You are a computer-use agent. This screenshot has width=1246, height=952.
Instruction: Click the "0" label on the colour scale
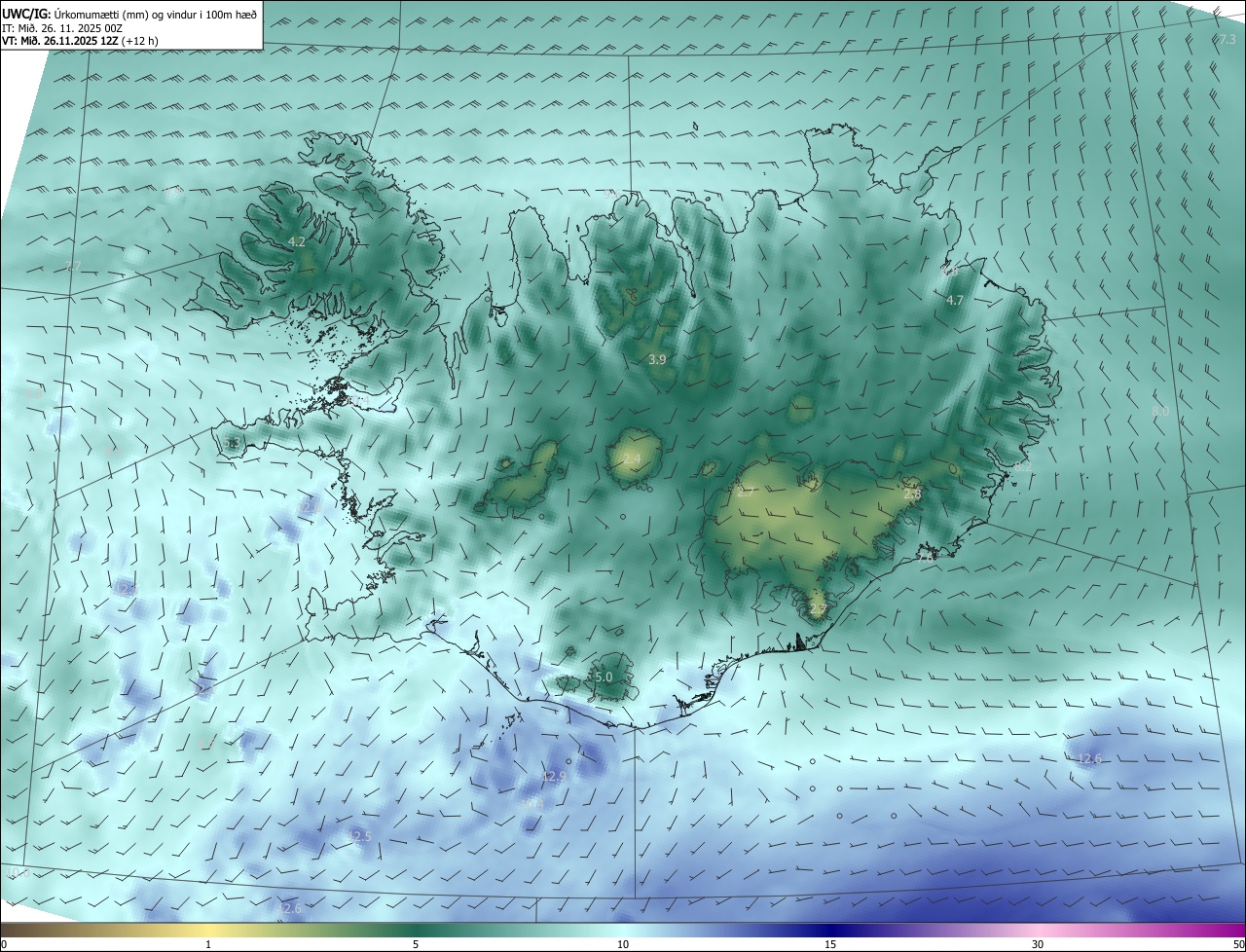point(4,944)
